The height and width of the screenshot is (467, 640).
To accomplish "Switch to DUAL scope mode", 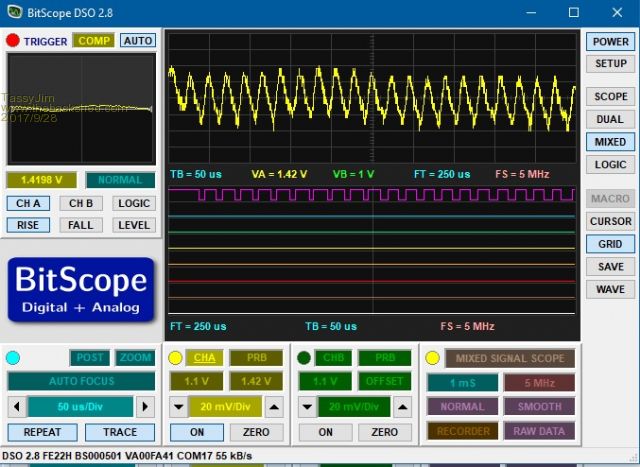I will click(610, 119).
